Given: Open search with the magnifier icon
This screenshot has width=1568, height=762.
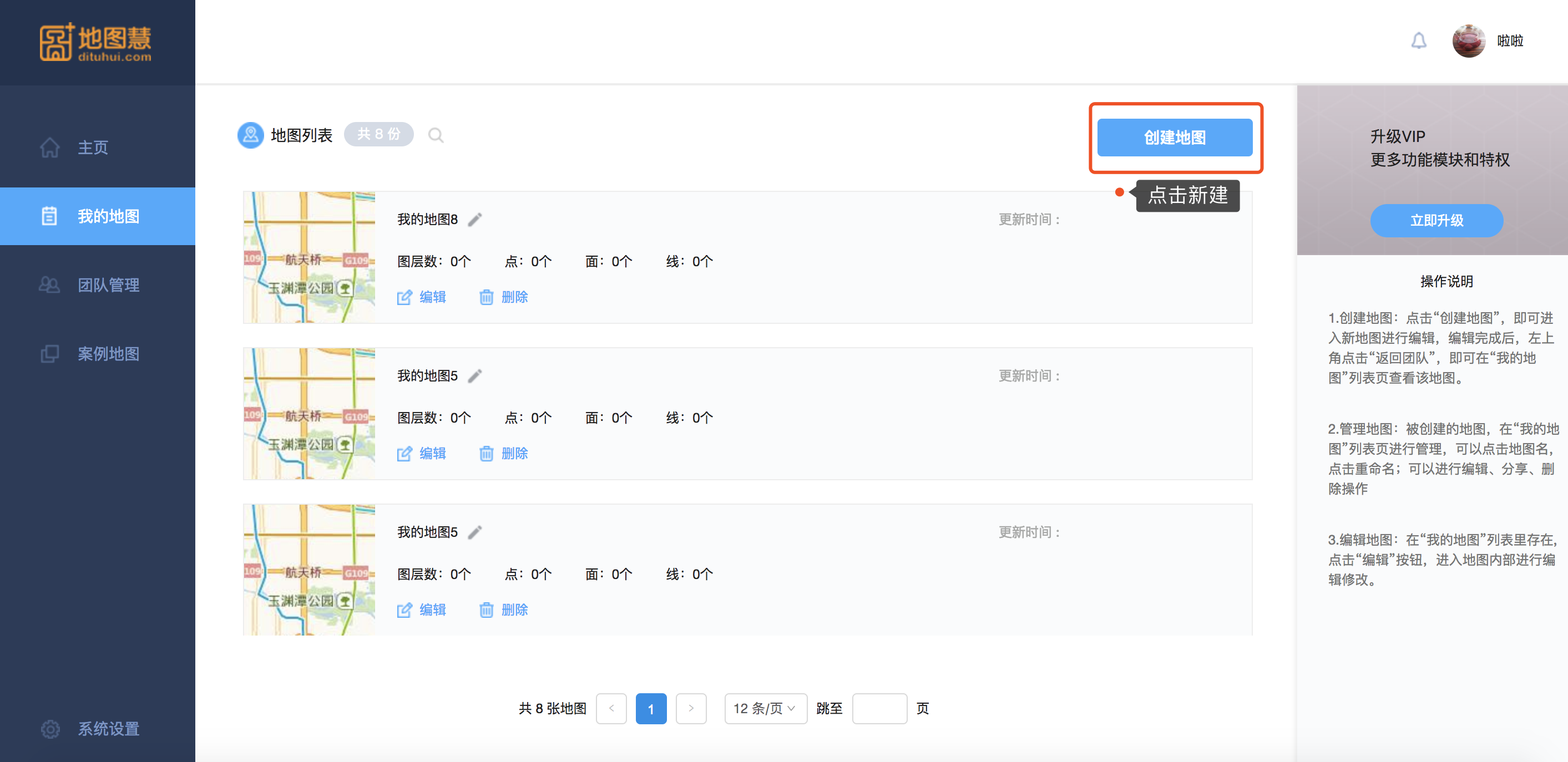Looking at the screenshot, I should point(435,135).
